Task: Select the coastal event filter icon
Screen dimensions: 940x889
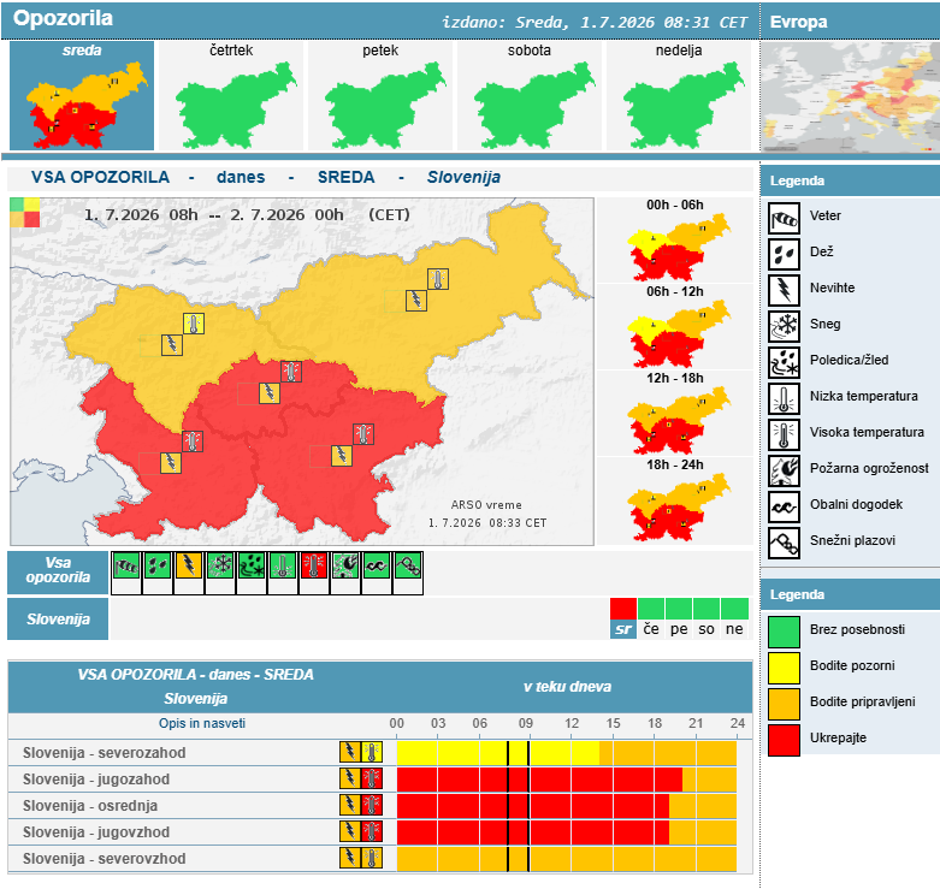Action: (x=376, y=566)
